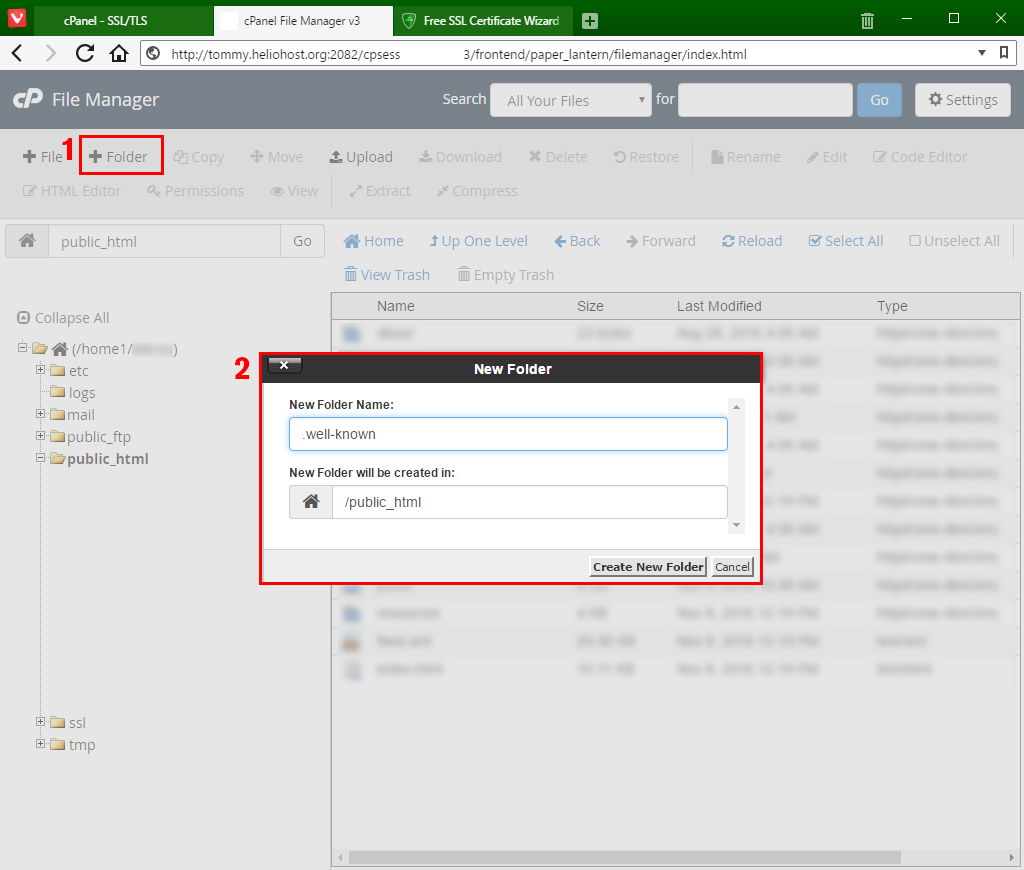
Task: Expand the mail folder node
Action: coord(40,414)
